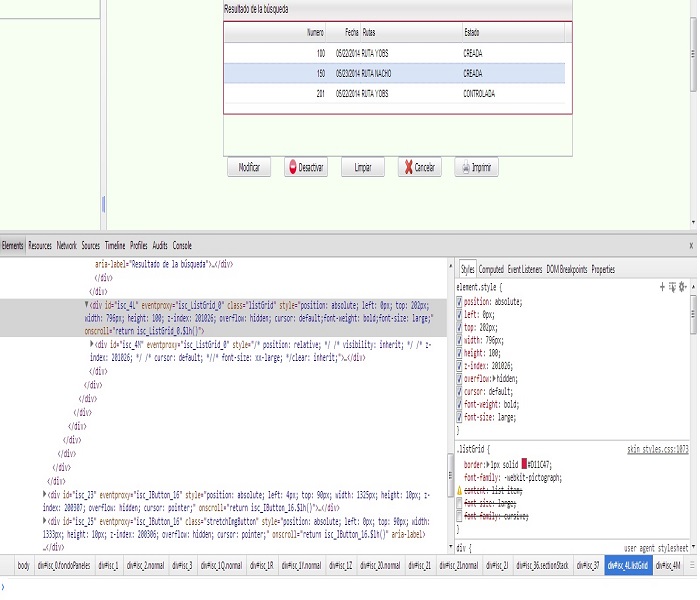Click the Imprimir printer button
This screenshot has height=600, width=700.
[476, 168]
